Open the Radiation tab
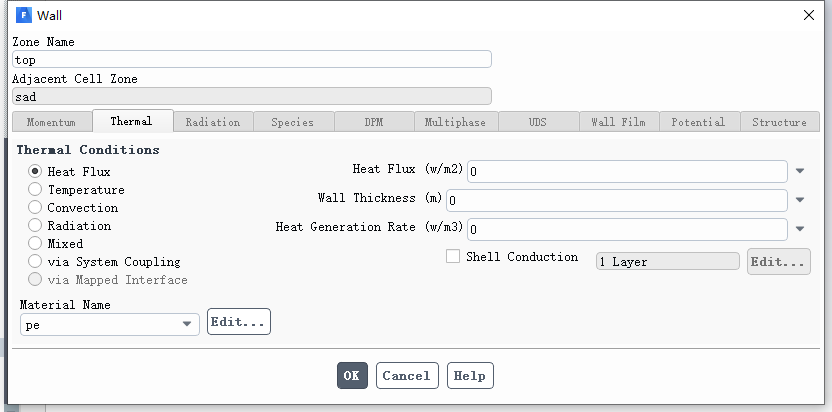 pos(213,122)
